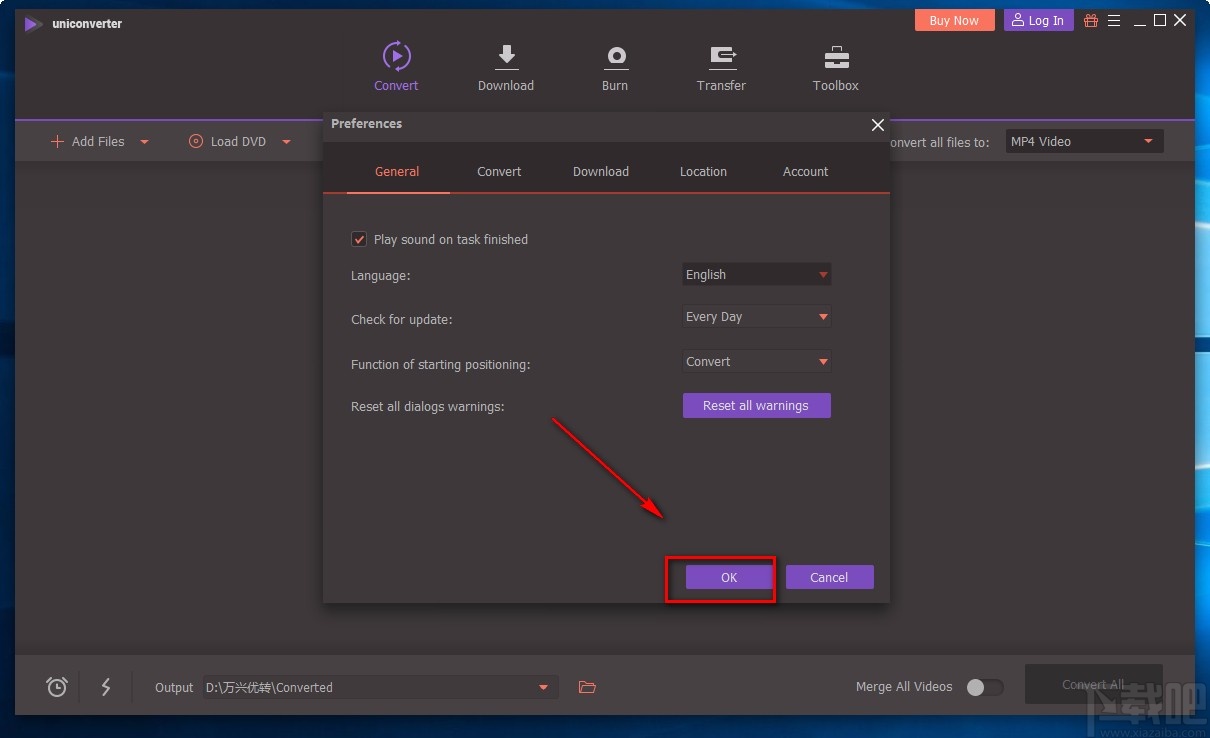Expand the Language dropdown

pyautogui.click(x=757, y=275)
